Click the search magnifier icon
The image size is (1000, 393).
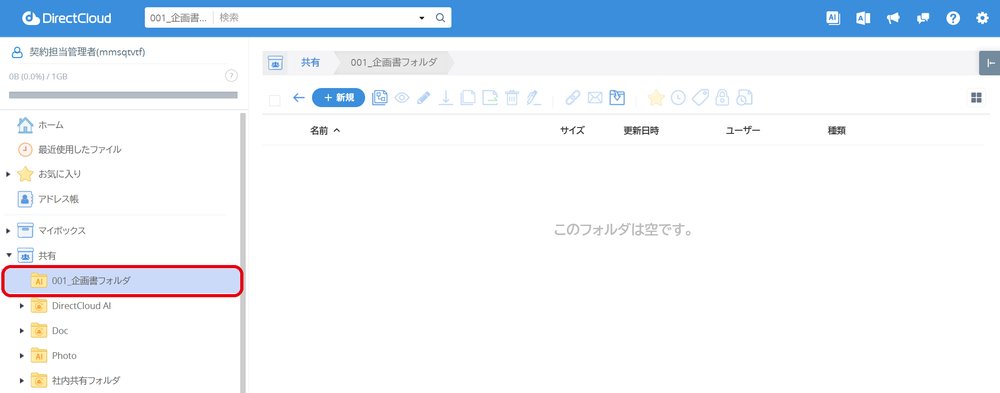pyautogui.click(x=440, y=18)
